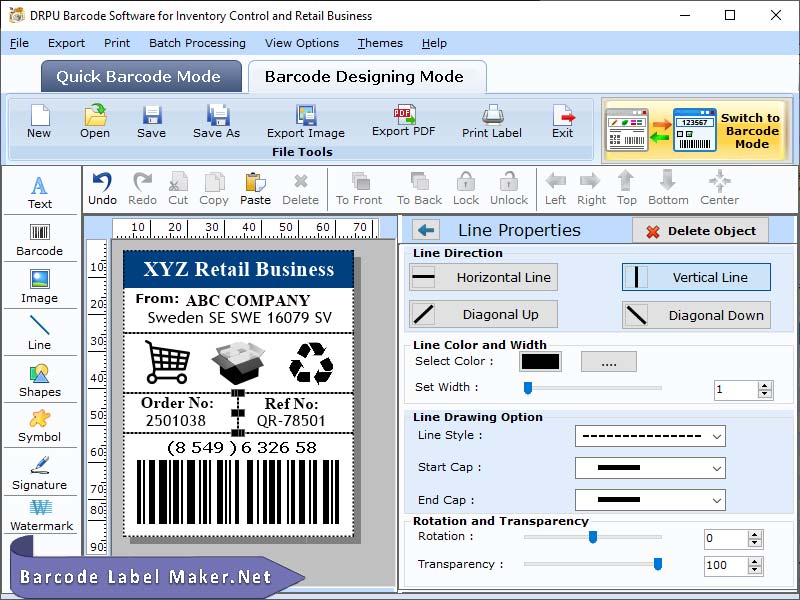Click the Delete toolbar icon

(301, 189)
